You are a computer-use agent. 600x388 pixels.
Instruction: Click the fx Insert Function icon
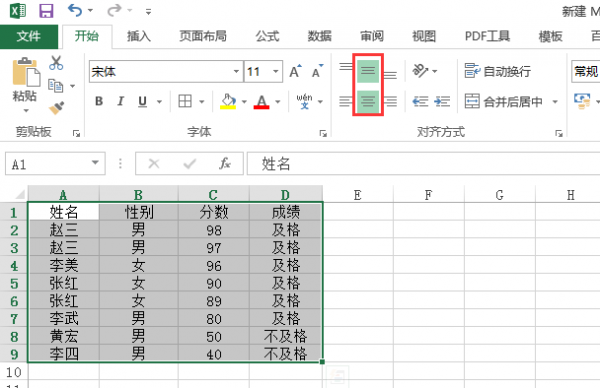(225, 164)
